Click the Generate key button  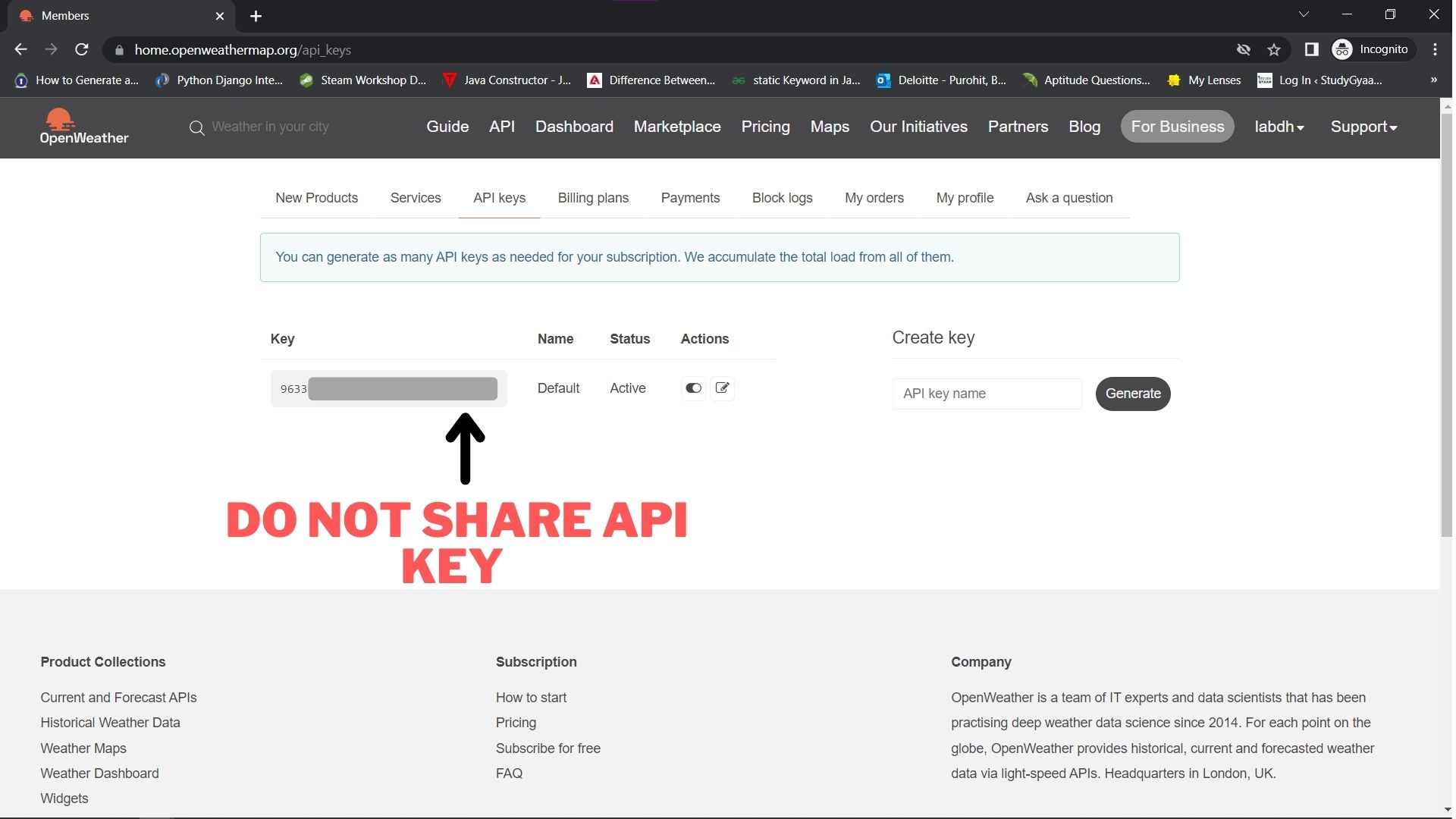tap(1133, 394)
